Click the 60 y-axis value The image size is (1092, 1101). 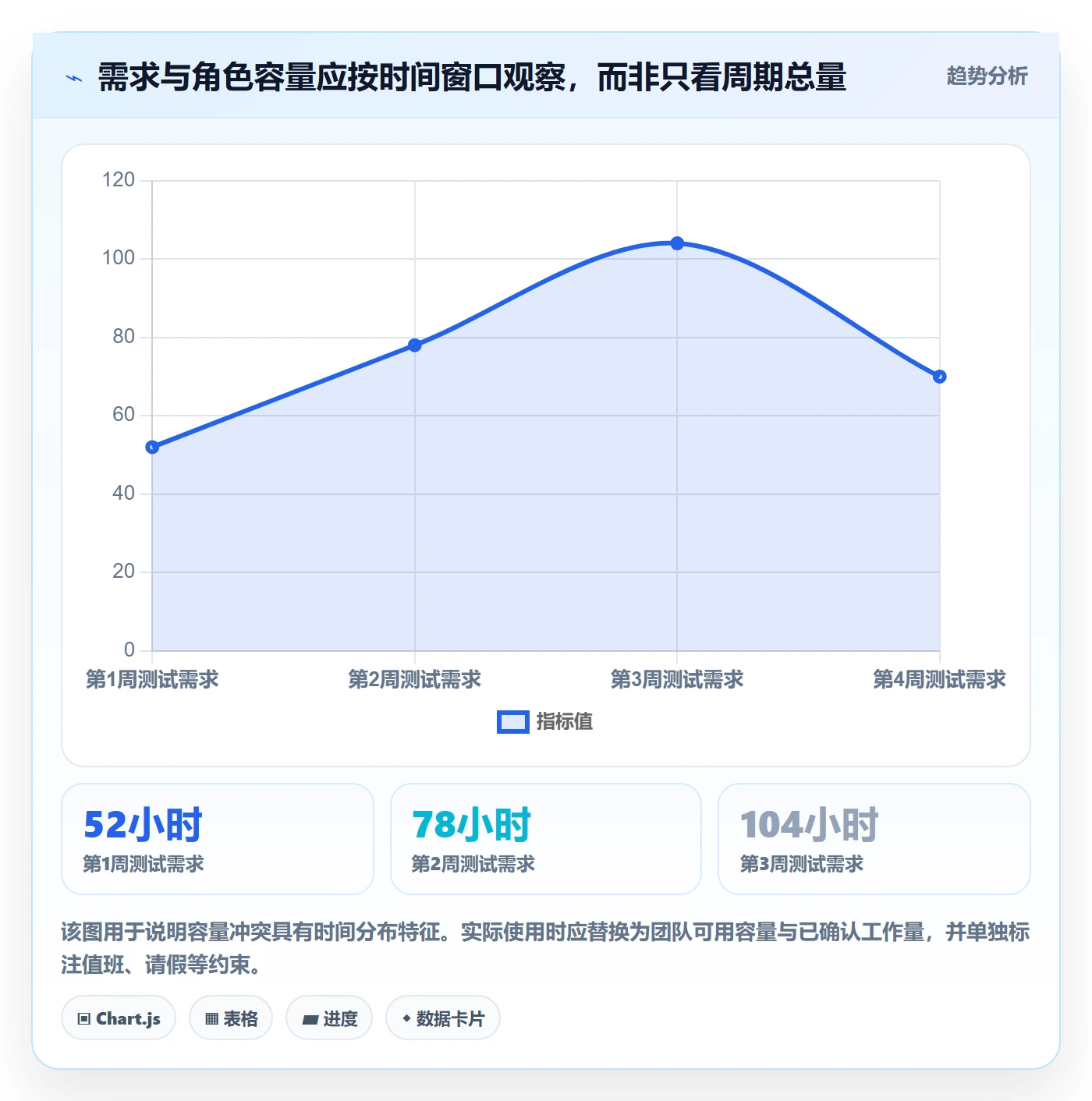[x=124, y=414]
